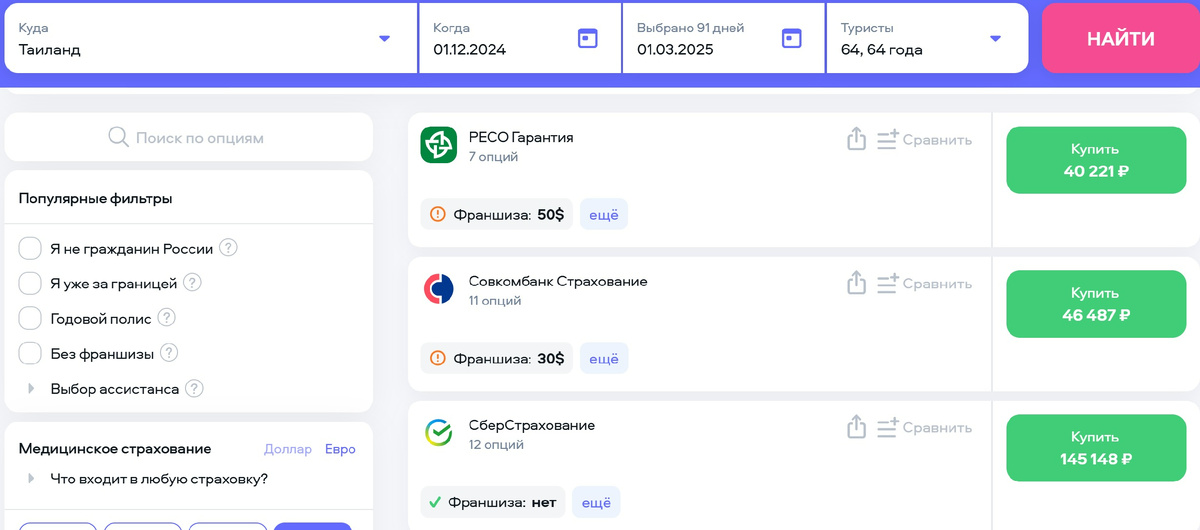Expand Что входит в любую страховку?

[x=31, y=478]
